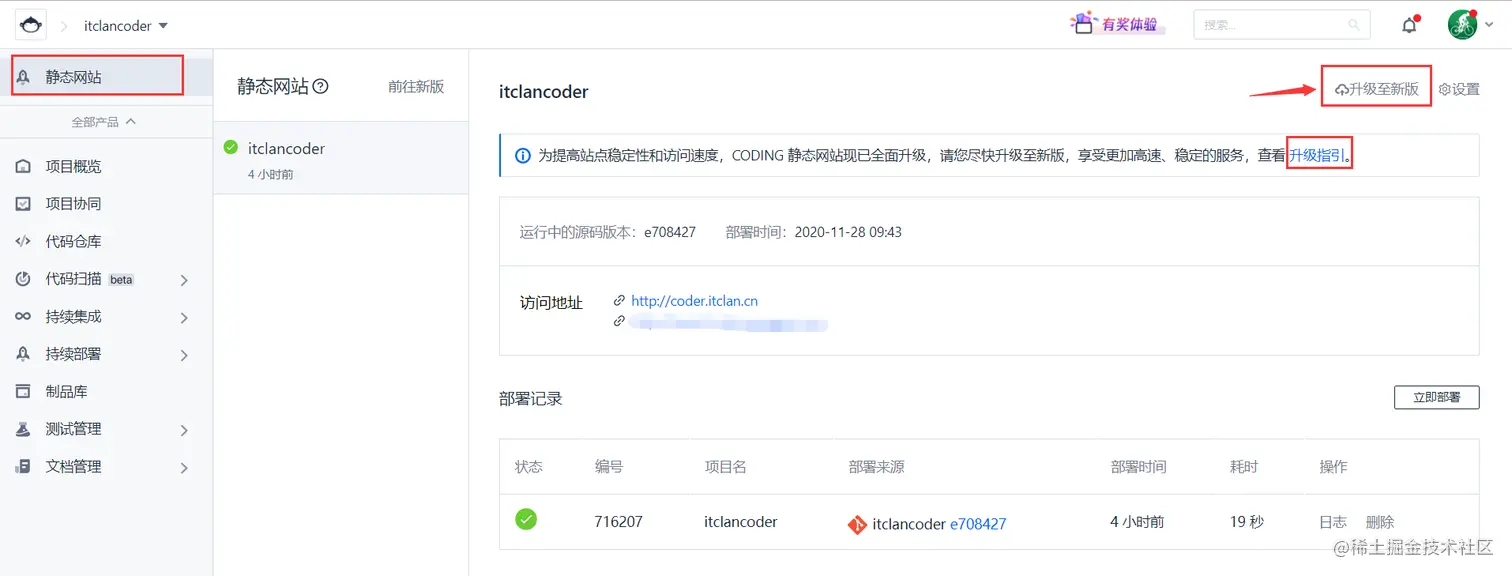Click the 立即部署 button

click(x=1436, y=397)
